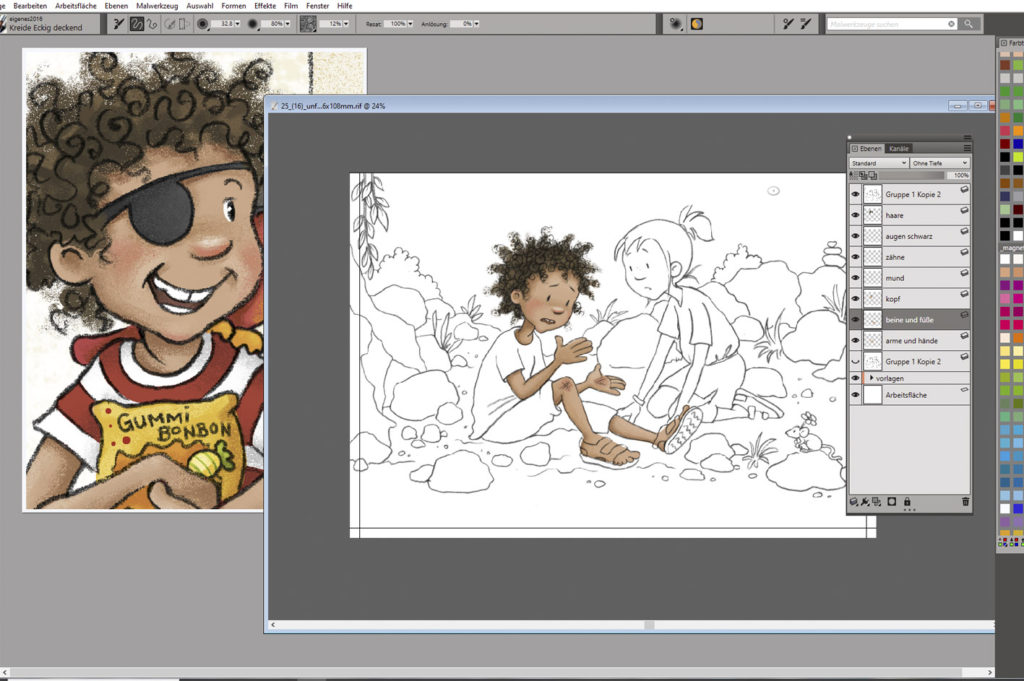1024x681 pixels.
Task: Open the Malwerkzeug menu
Action: point(157,6)
